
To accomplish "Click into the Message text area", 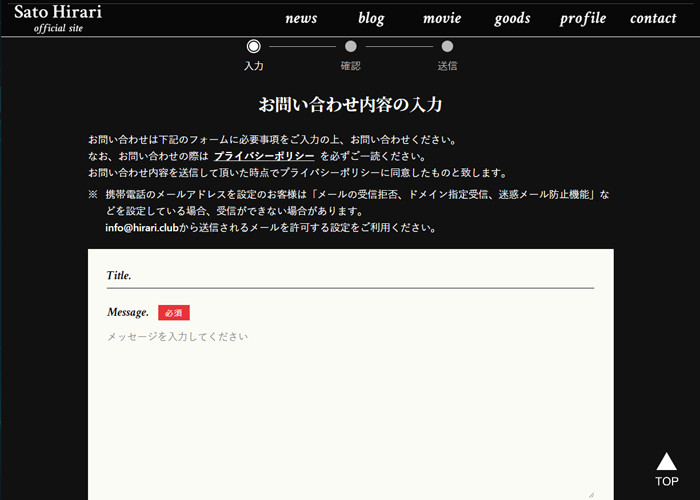I will click(x=350, y=413).
